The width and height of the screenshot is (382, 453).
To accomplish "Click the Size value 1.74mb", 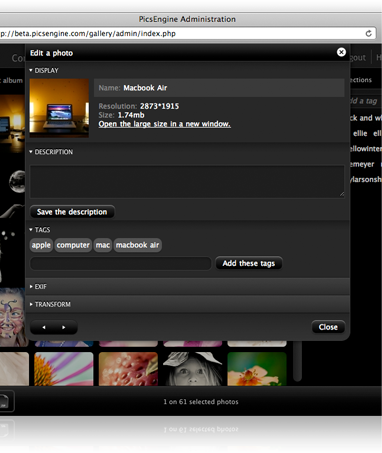I will coord(131,115).
